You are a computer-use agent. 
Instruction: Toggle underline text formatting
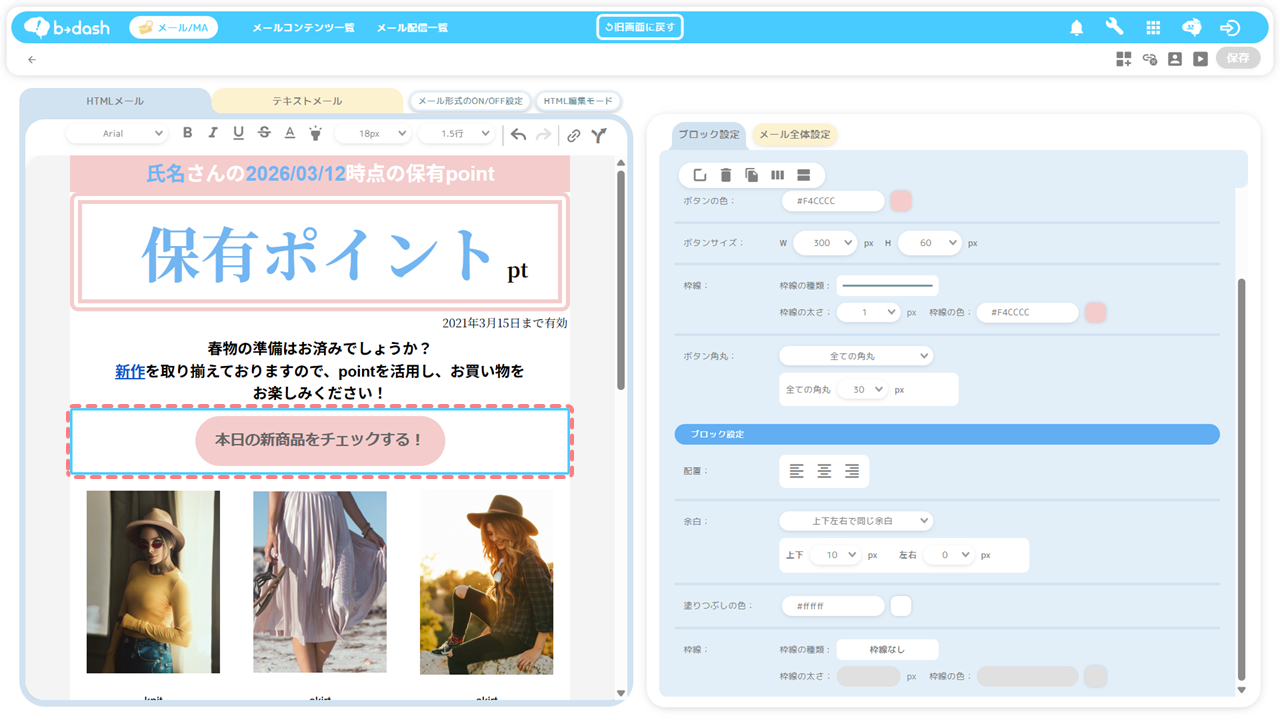[x=238, y=133]
